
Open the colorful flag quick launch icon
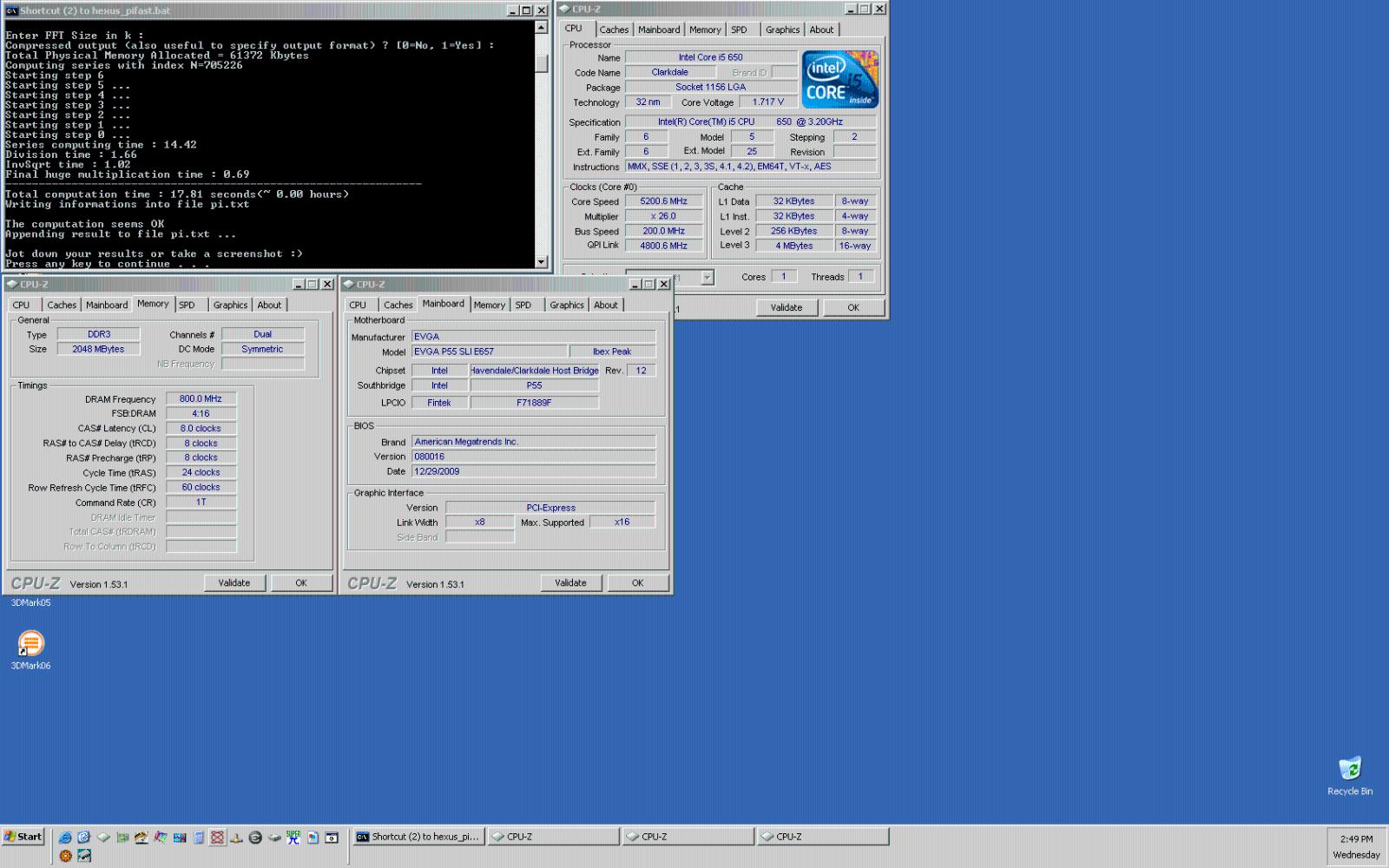161,838
